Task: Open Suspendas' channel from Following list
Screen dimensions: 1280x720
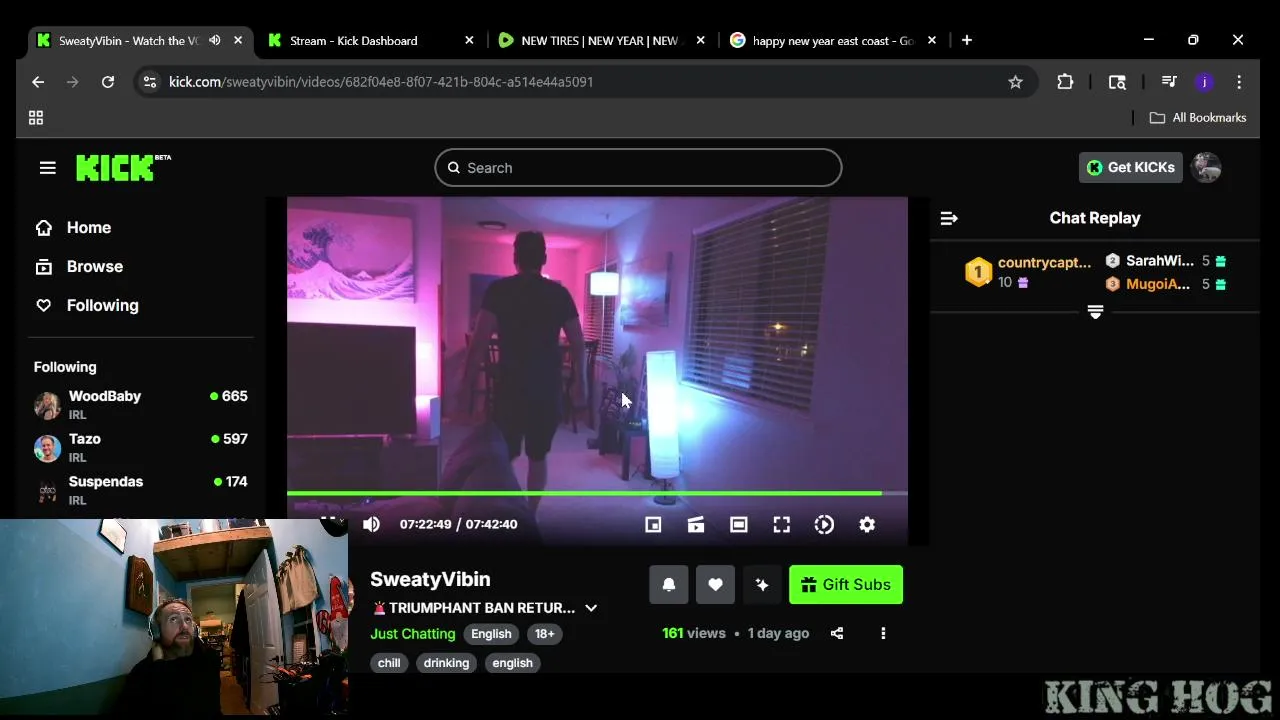Action: coord(141,490)
